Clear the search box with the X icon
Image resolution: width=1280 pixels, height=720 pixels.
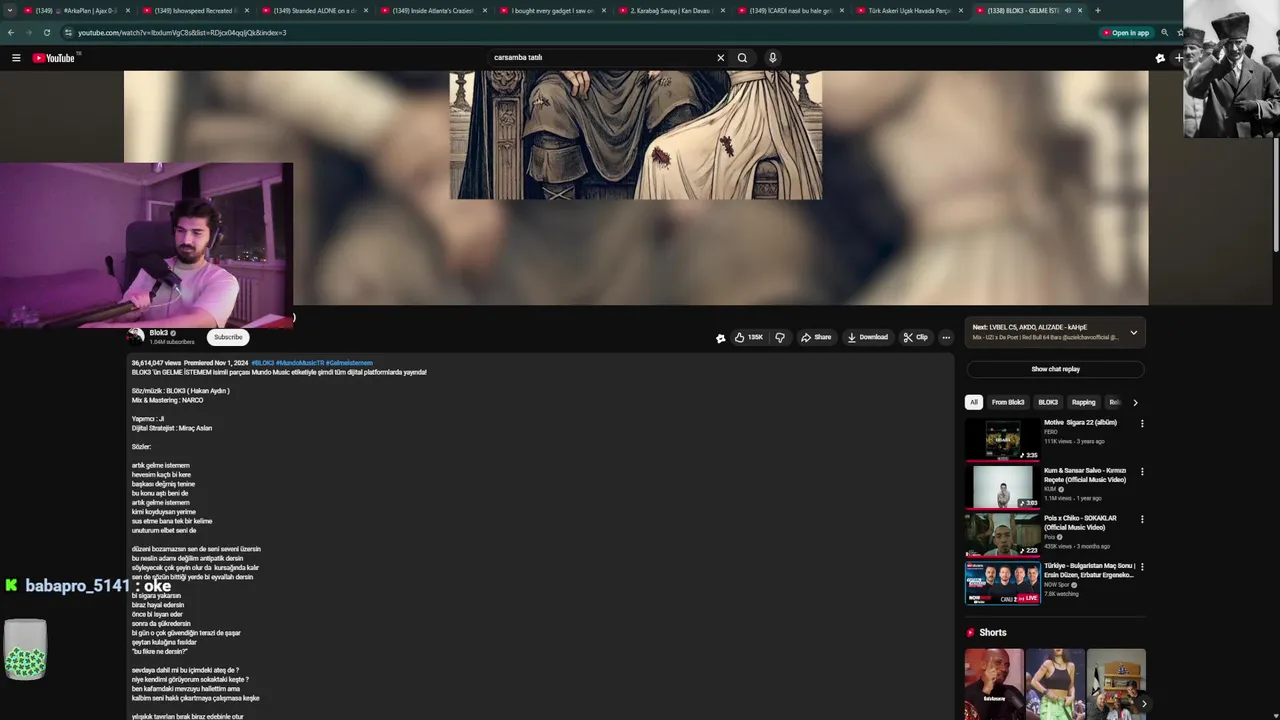[x=720, y=58]
